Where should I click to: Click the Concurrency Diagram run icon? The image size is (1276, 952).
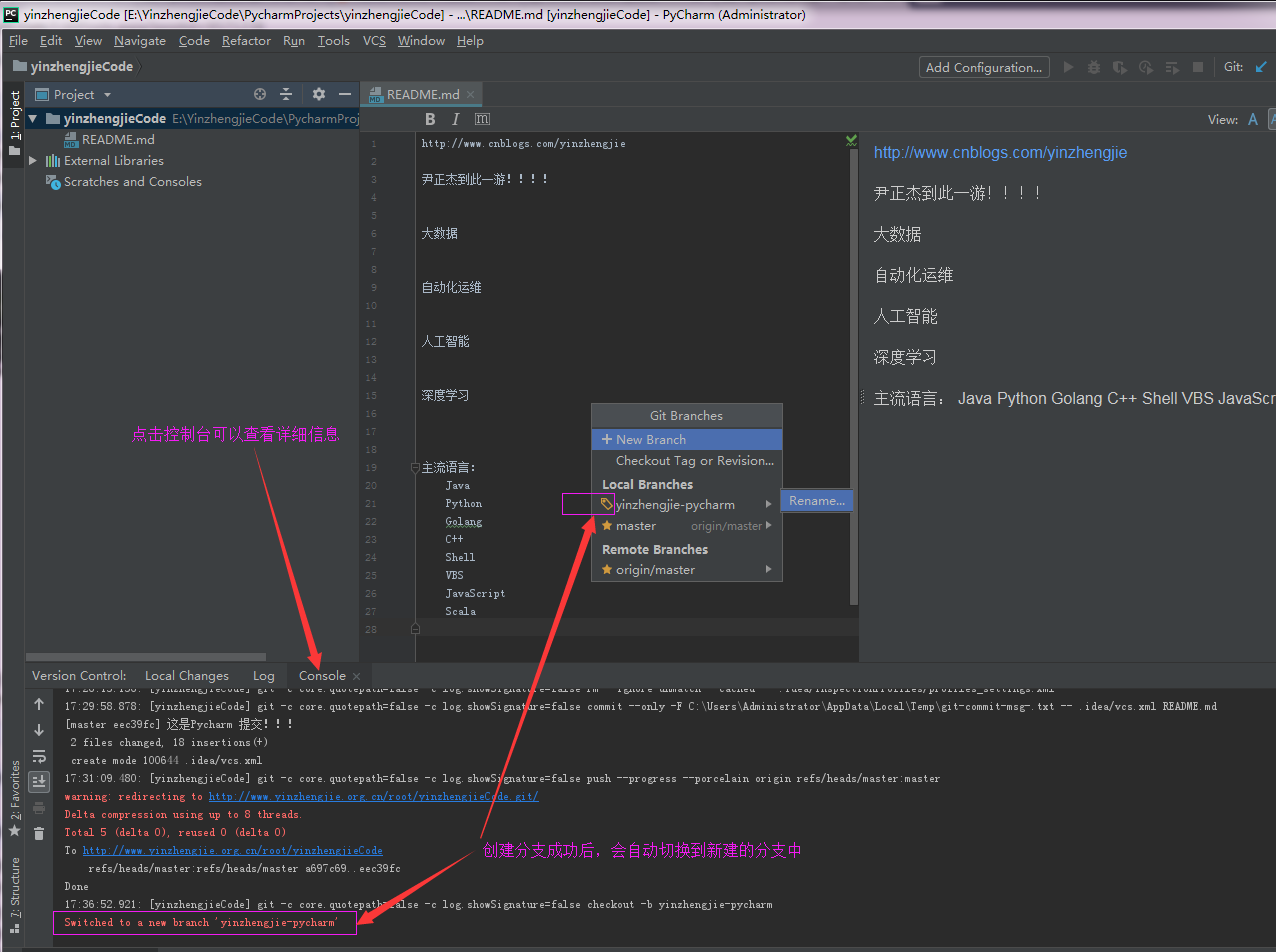pyautogui.click(x=1172, y=67)
